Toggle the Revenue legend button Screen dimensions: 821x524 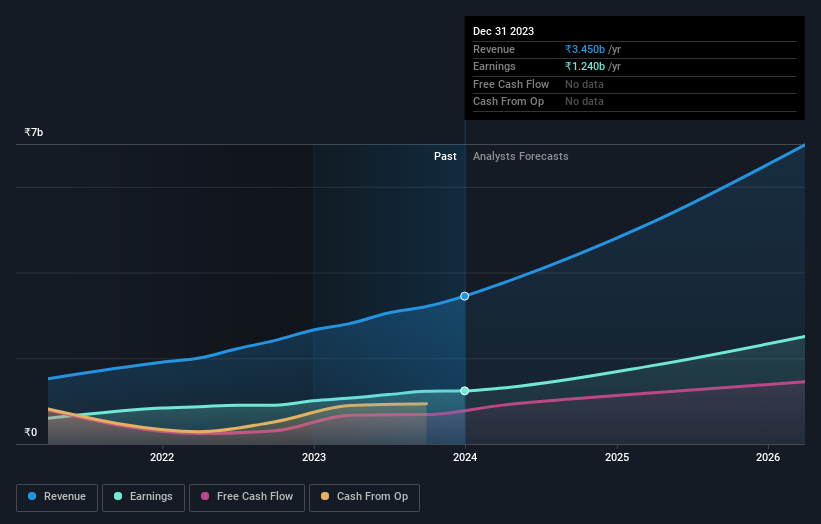tap(57, 497)
